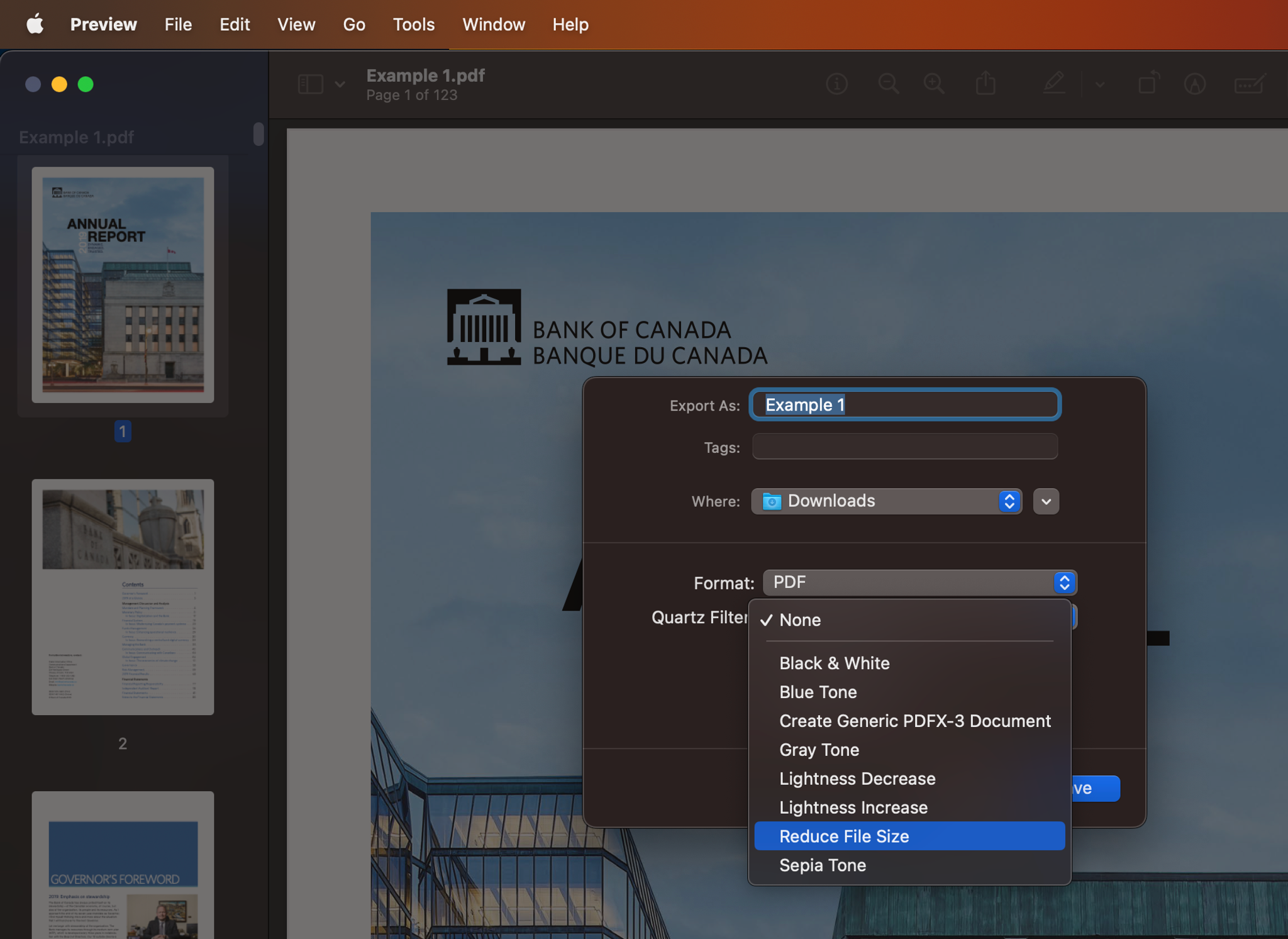Click the Markup toolbar icon
The width and height of the screenshot is (1288, 939).
[x=1194, y=84]
